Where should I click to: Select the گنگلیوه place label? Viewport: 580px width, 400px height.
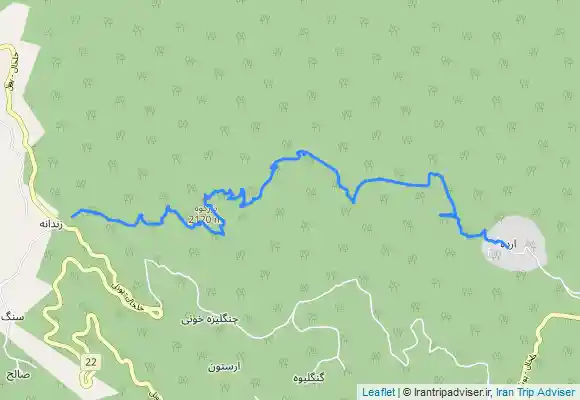pyautogui.click(x=309, y=378)
